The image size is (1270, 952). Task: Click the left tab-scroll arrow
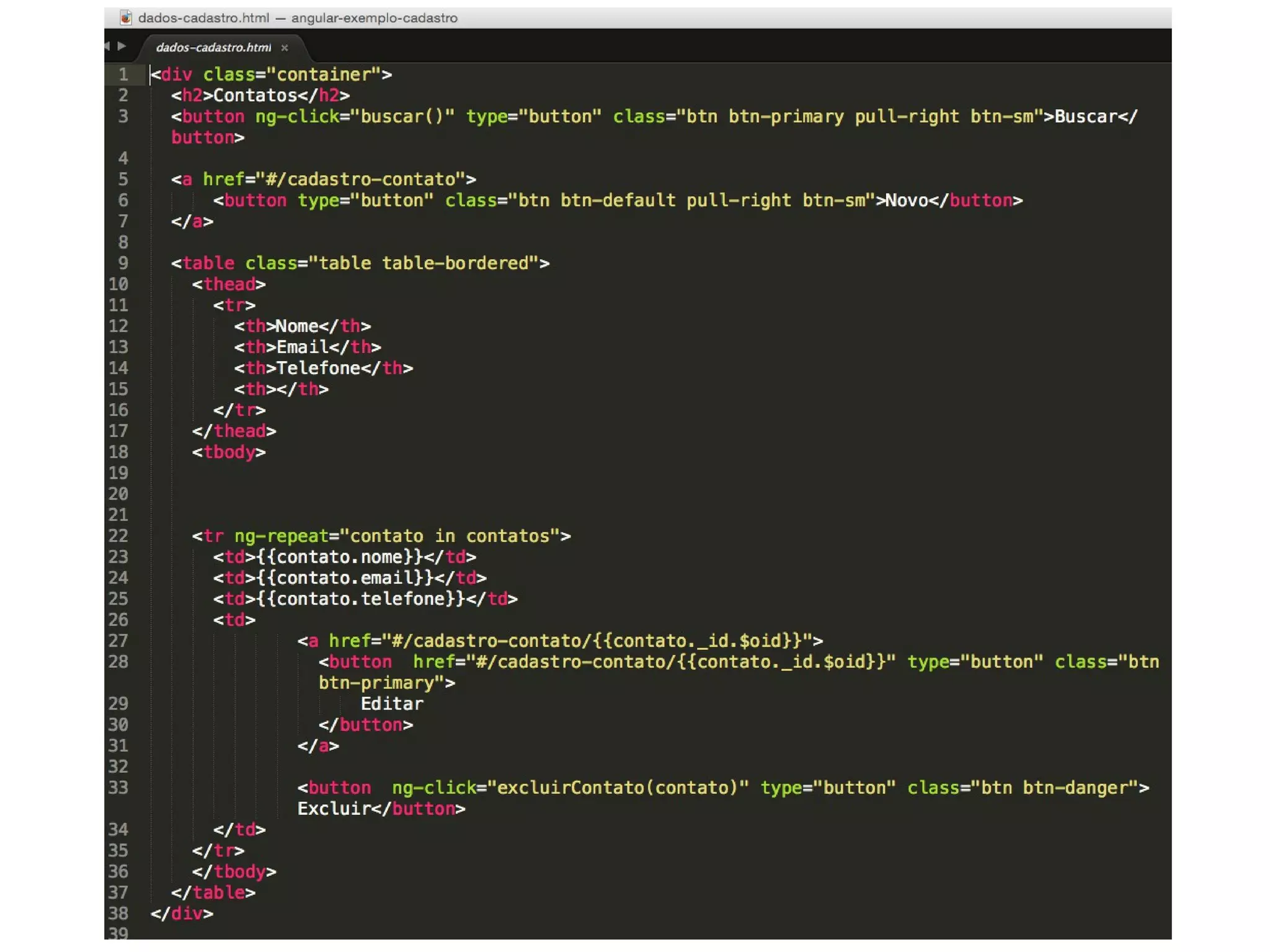click(x=107, y=46)
